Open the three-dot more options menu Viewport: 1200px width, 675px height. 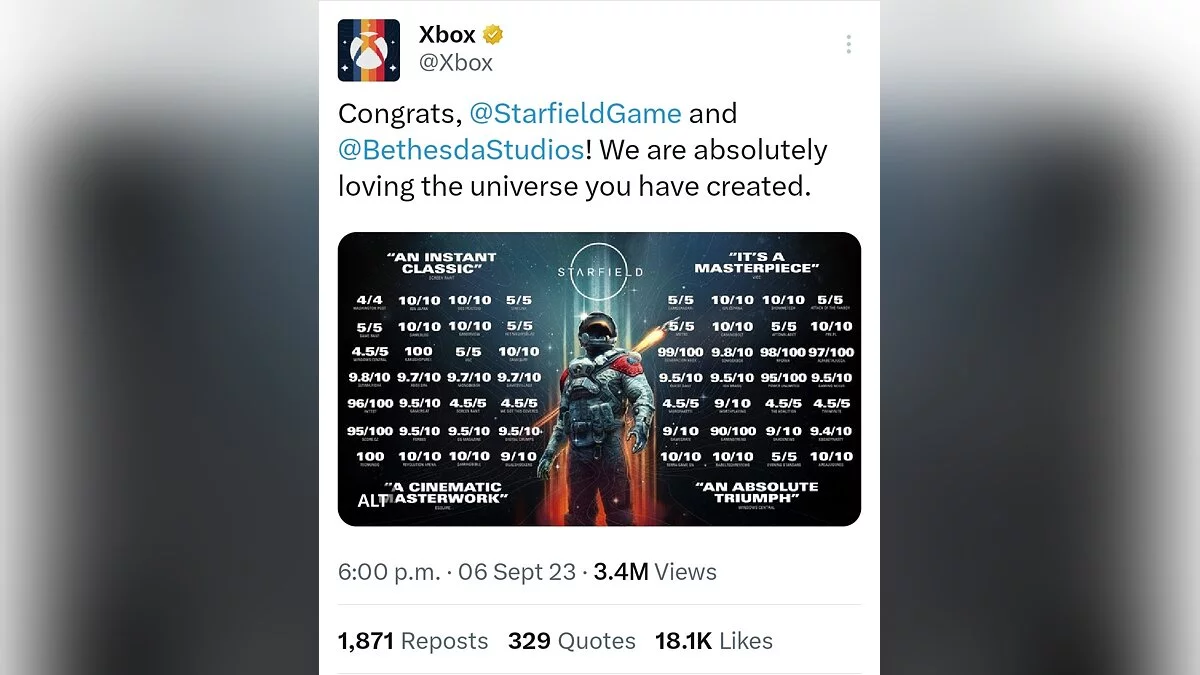click(848, 44)
